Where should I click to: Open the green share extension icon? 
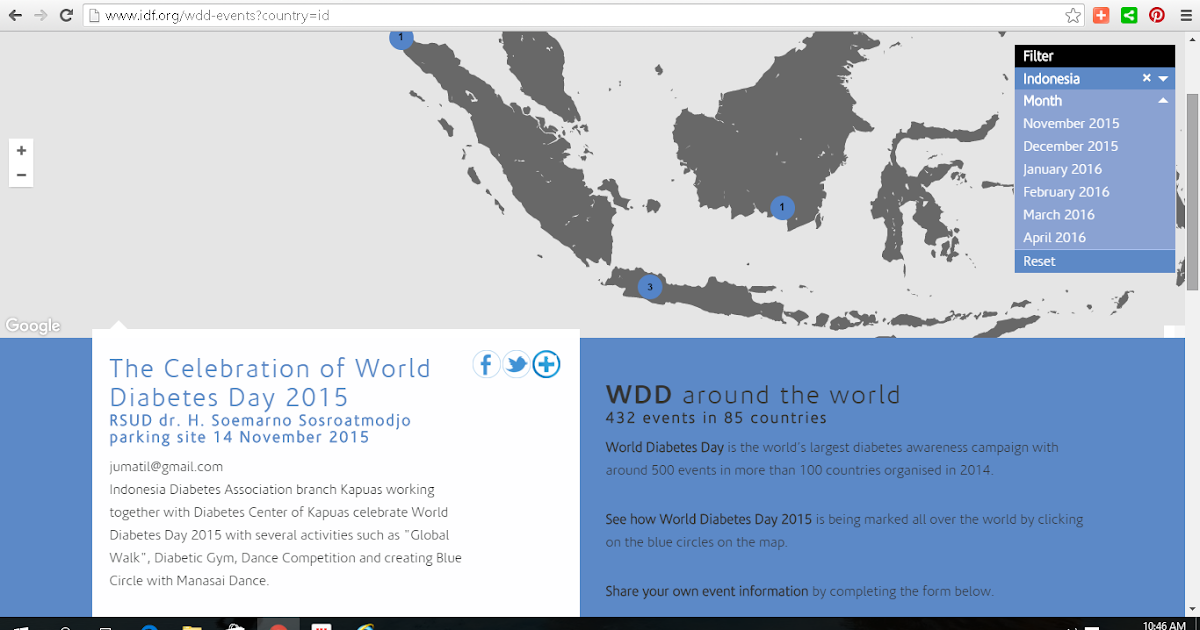1129,15
